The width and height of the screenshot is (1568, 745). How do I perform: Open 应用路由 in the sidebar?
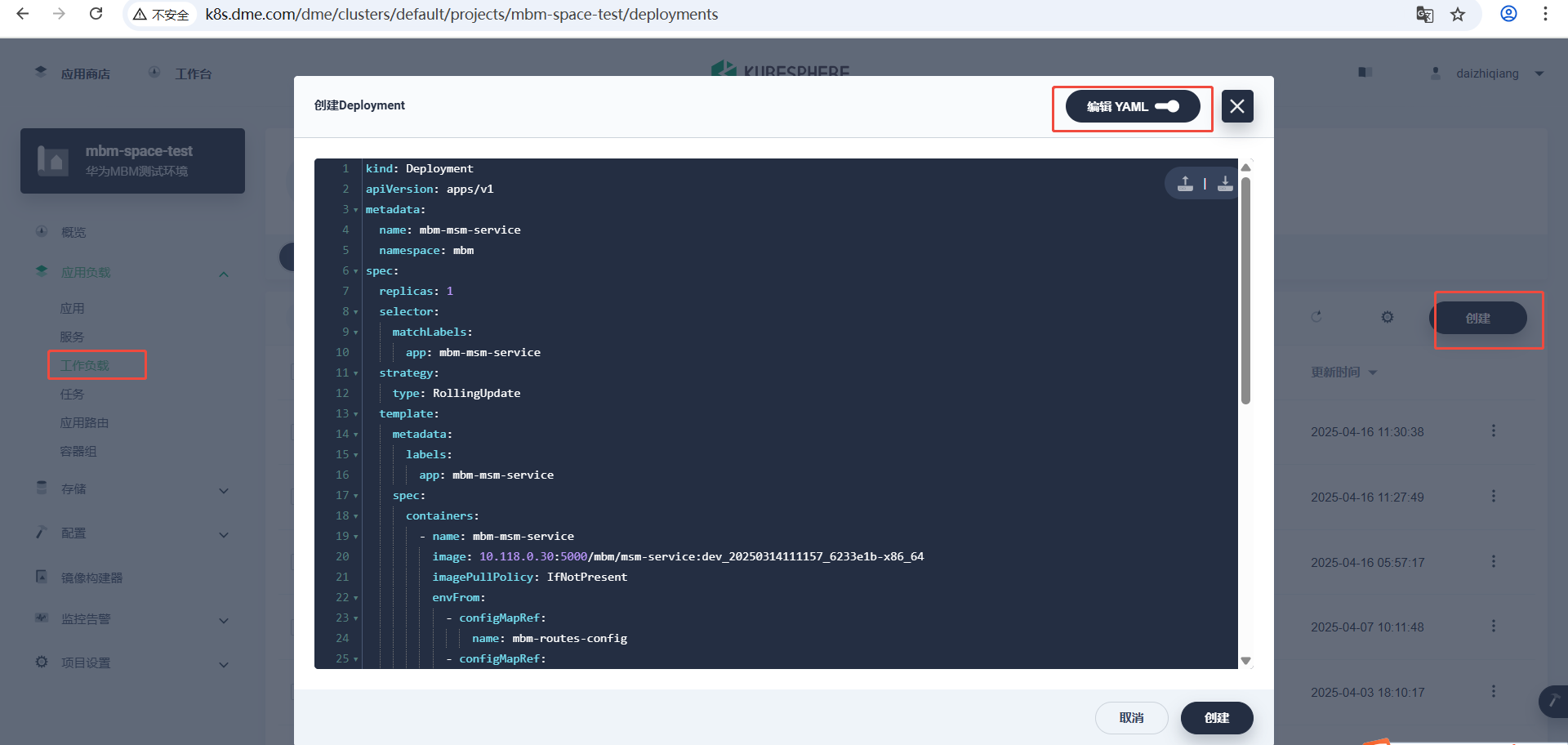point(84,422)
